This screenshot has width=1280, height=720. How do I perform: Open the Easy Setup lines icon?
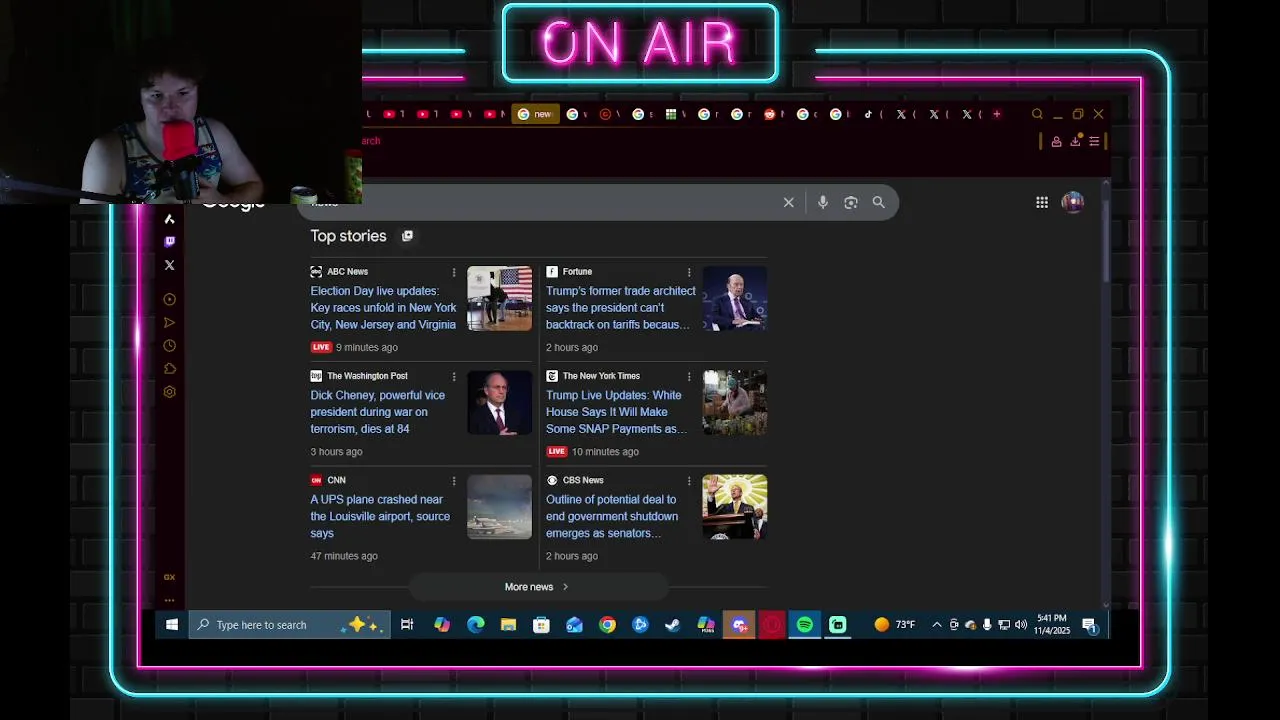(1094, 141)
